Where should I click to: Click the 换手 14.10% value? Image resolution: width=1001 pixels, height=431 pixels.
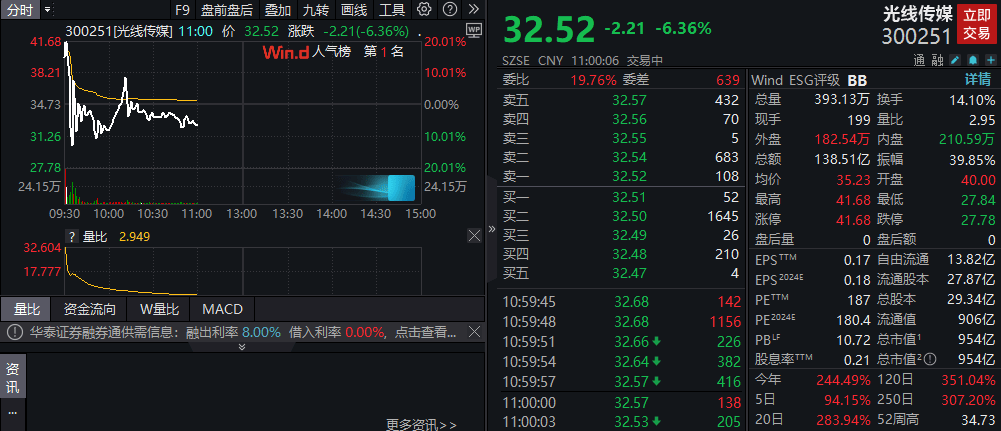972,100
